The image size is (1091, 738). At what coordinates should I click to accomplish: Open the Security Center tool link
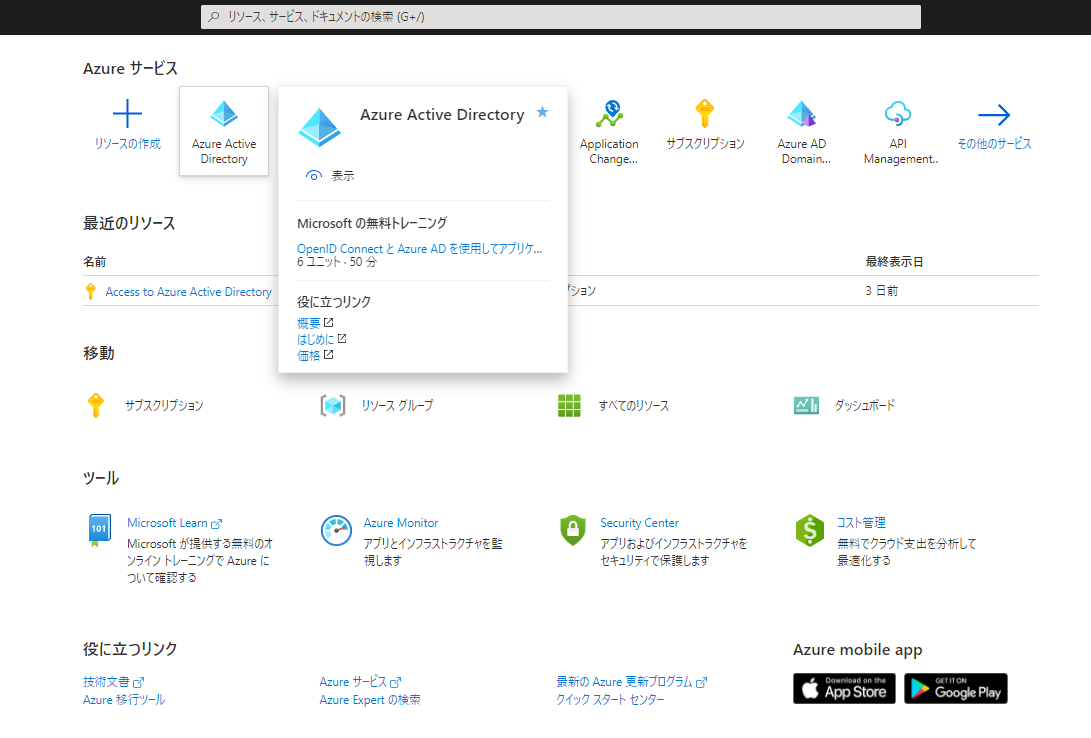click(639, 523)
